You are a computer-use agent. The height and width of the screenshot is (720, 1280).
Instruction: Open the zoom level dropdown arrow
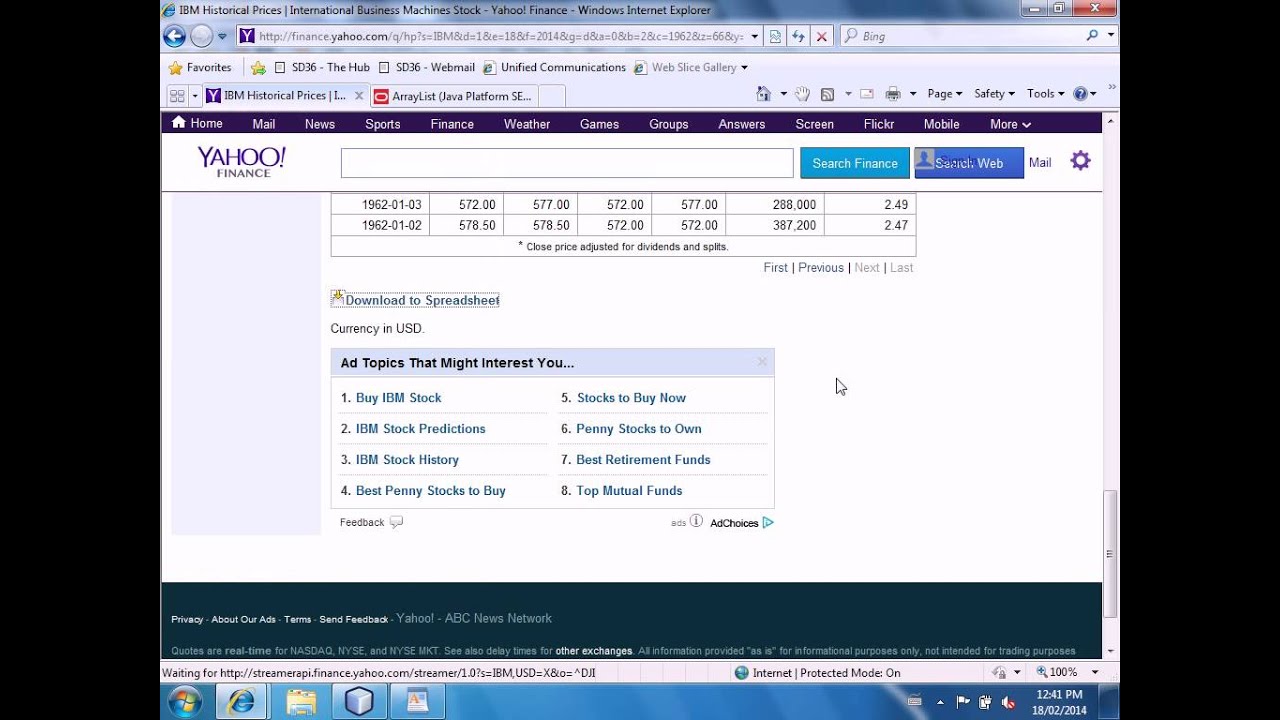point(1094,673)
